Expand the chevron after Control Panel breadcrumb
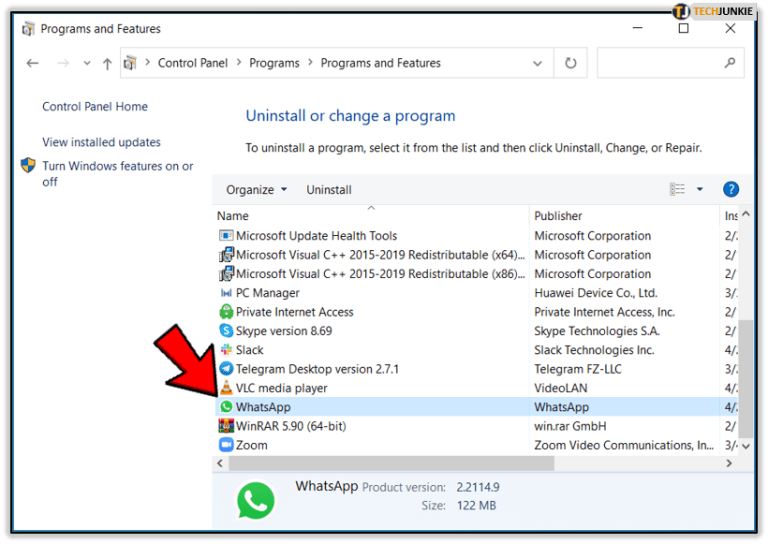Image resolution: width=768 pixels, height=544 pixels. [239, 63]
